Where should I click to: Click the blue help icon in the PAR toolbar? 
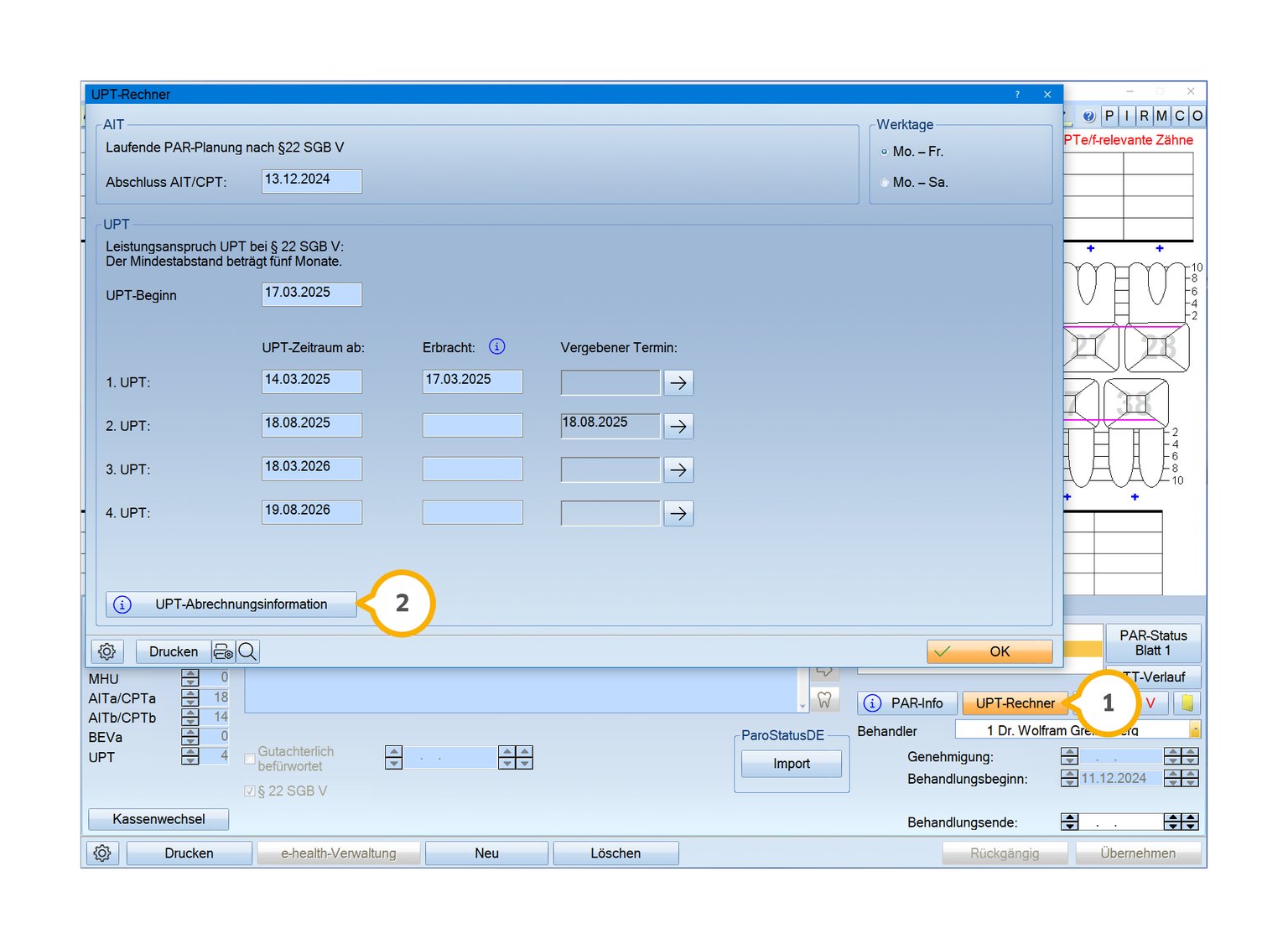pos(1088,116)
